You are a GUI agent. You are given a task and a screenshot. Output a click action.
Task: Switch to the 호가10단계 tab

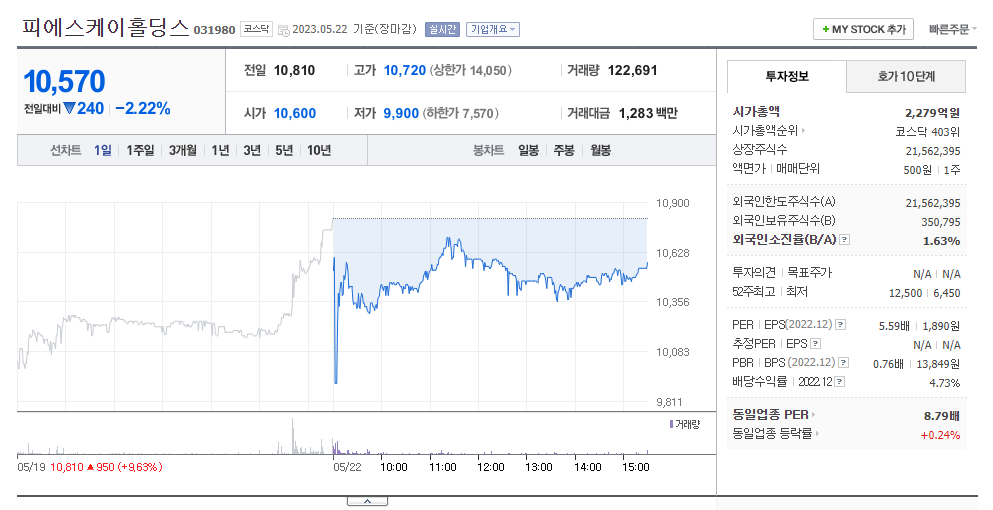[906, 77]
